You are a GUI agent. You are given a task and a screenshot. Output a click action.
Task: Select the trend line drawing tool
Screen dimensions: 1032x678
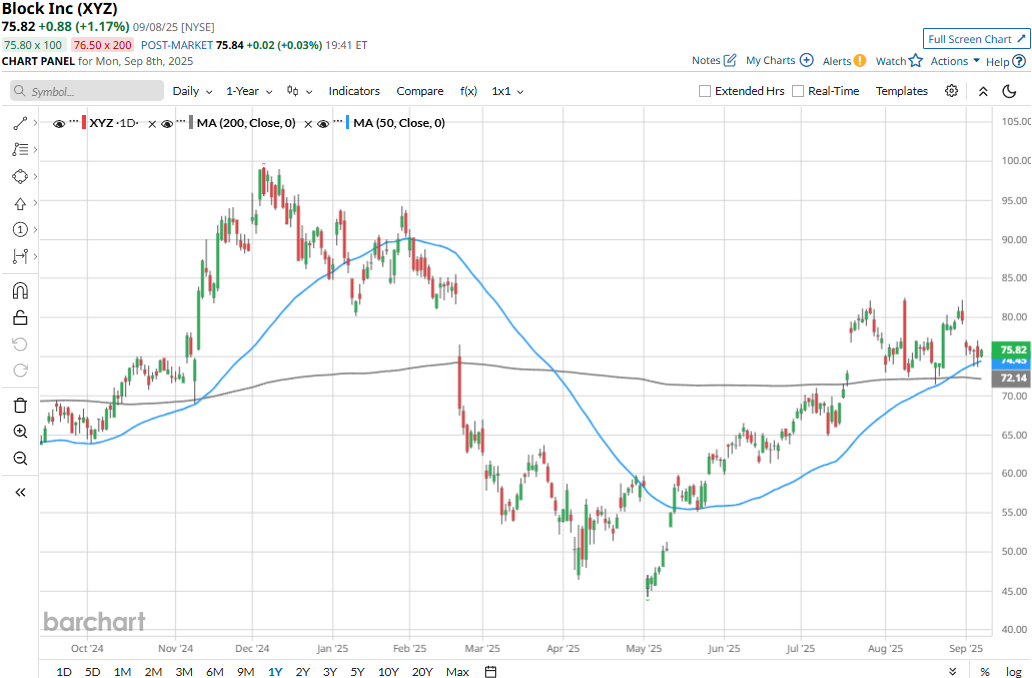point(20,123)
